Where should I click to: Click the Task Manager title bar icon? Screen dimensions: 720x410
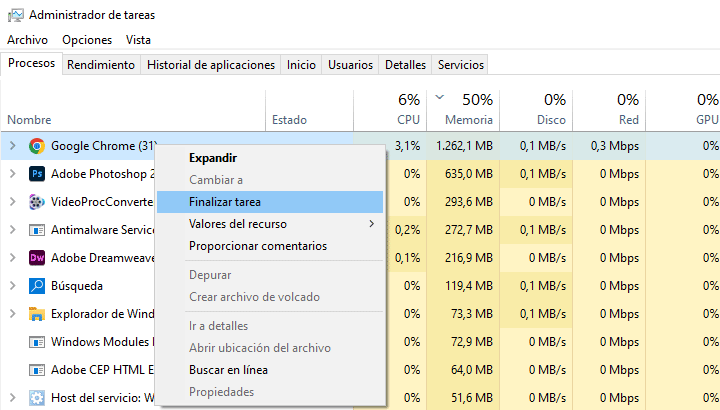[x=16, y=15]
